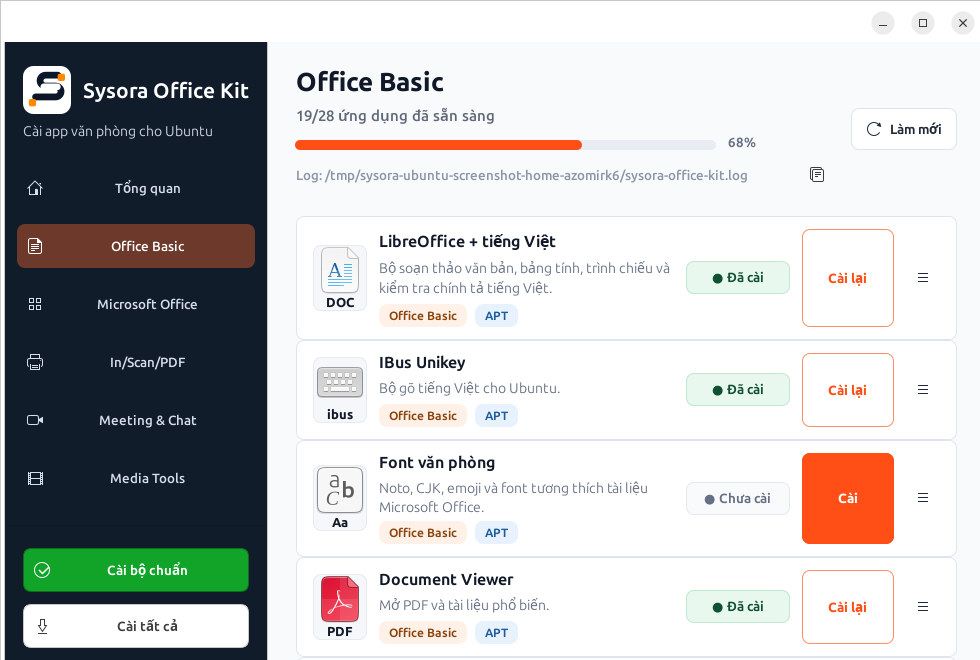Click the Document Viewer title

446,579
